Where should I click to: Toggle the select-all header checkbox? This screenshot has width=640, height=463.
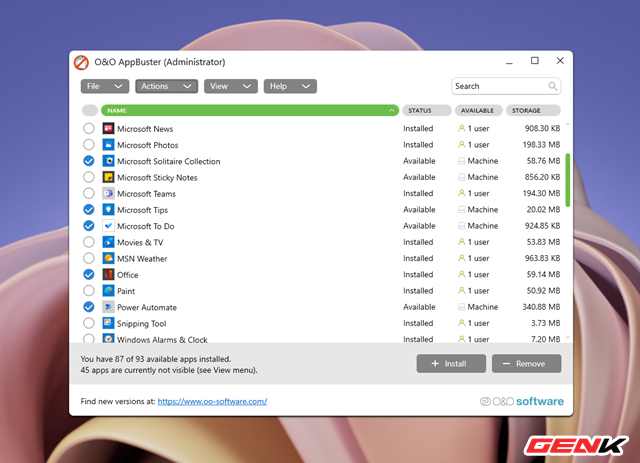click(x=90, y=110)
